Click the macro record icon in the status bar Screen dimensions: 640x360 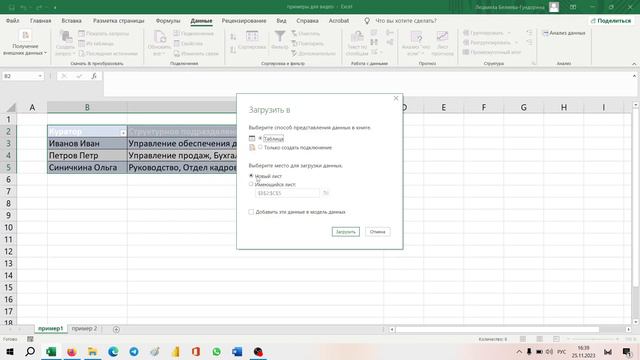coord(30,339)
